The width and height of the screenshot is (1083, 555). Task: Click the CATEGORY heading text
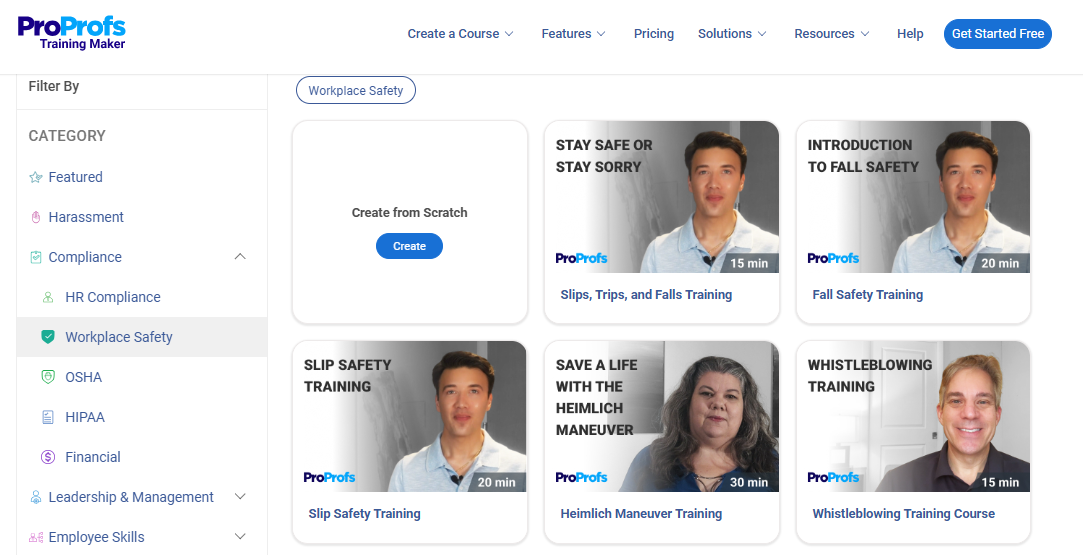pos(67,136)
